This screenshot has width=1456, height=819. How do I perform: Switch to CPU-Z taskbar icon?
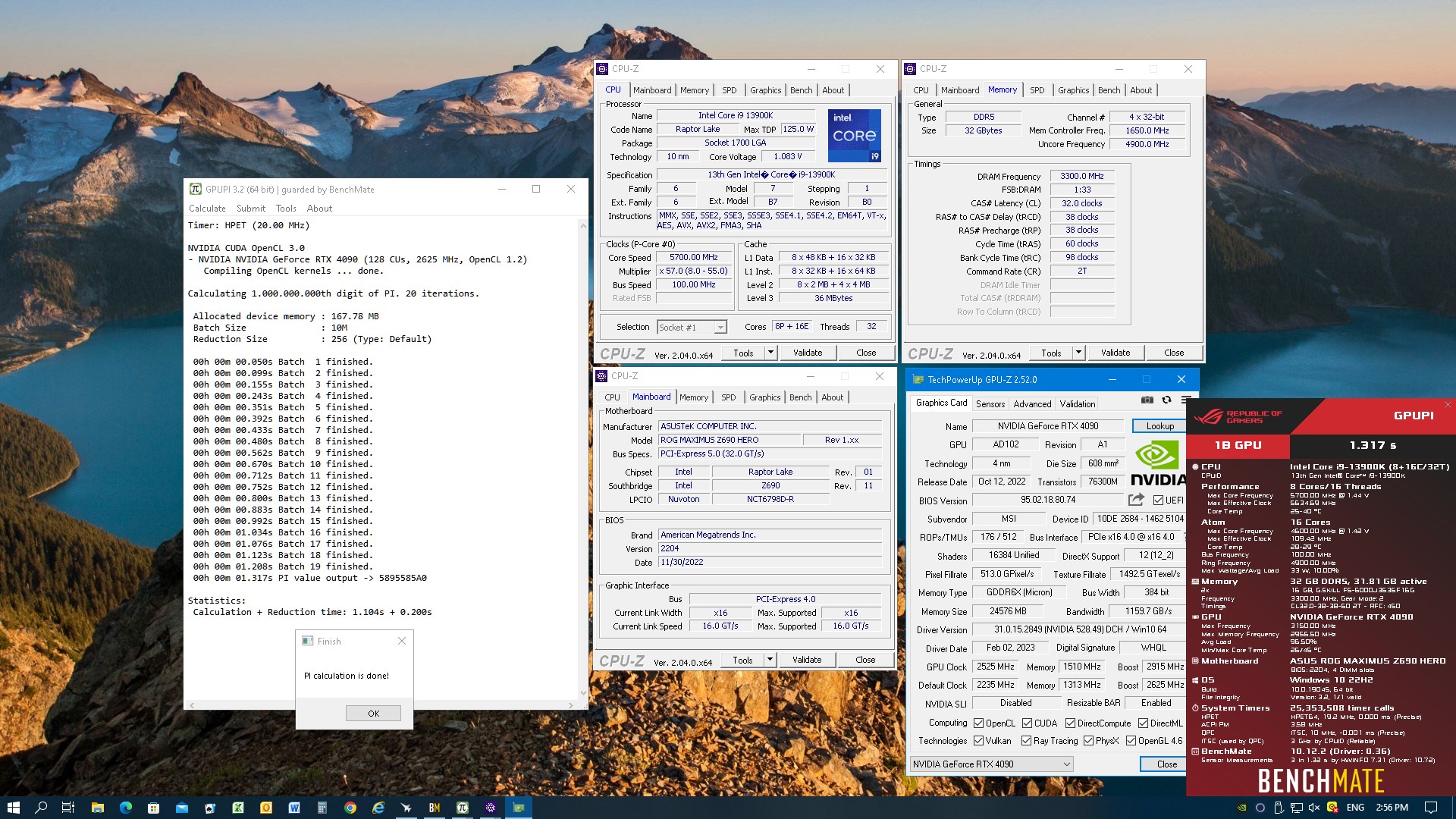490,808
